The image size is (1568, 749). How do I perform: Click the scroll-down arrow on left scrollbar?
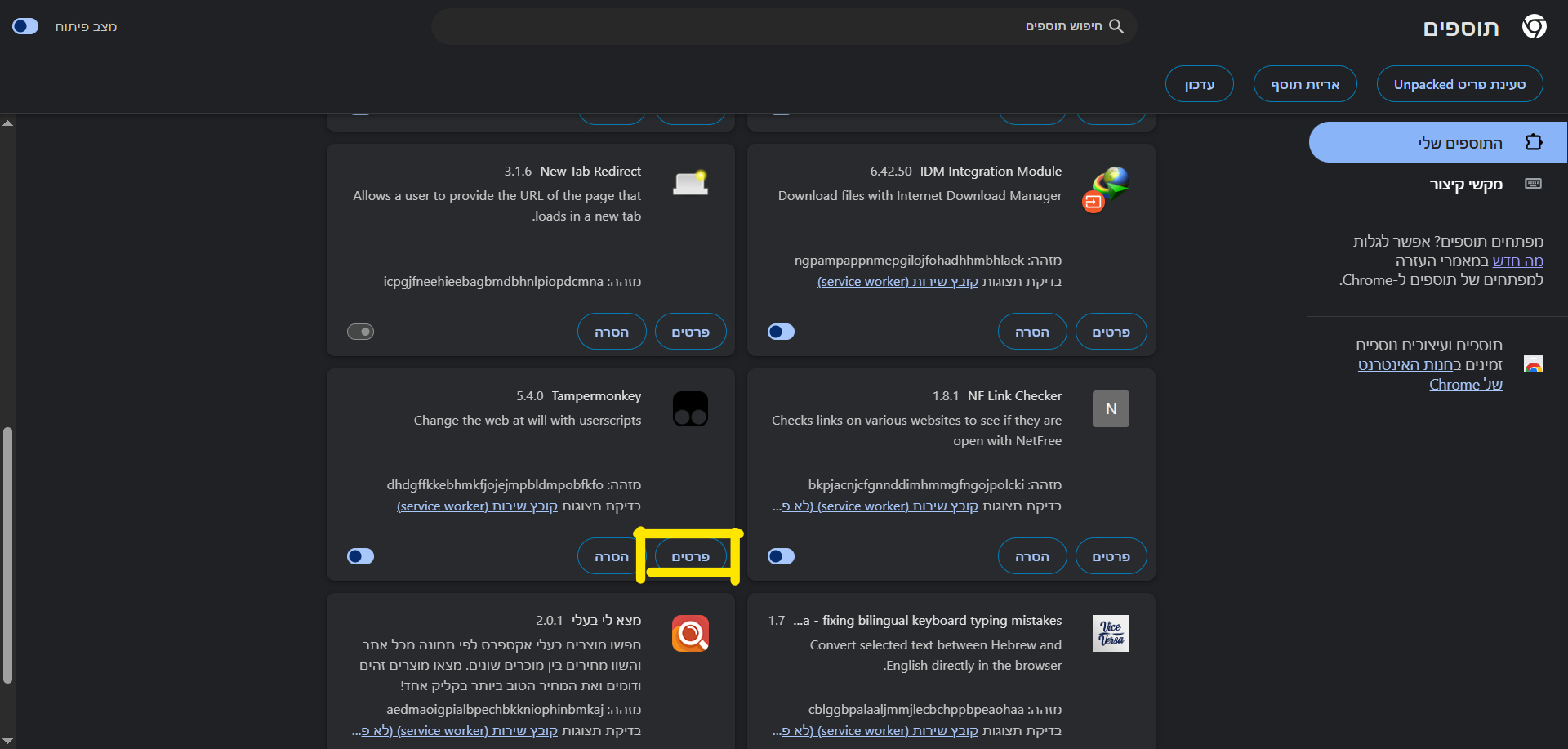pos(7,740)
